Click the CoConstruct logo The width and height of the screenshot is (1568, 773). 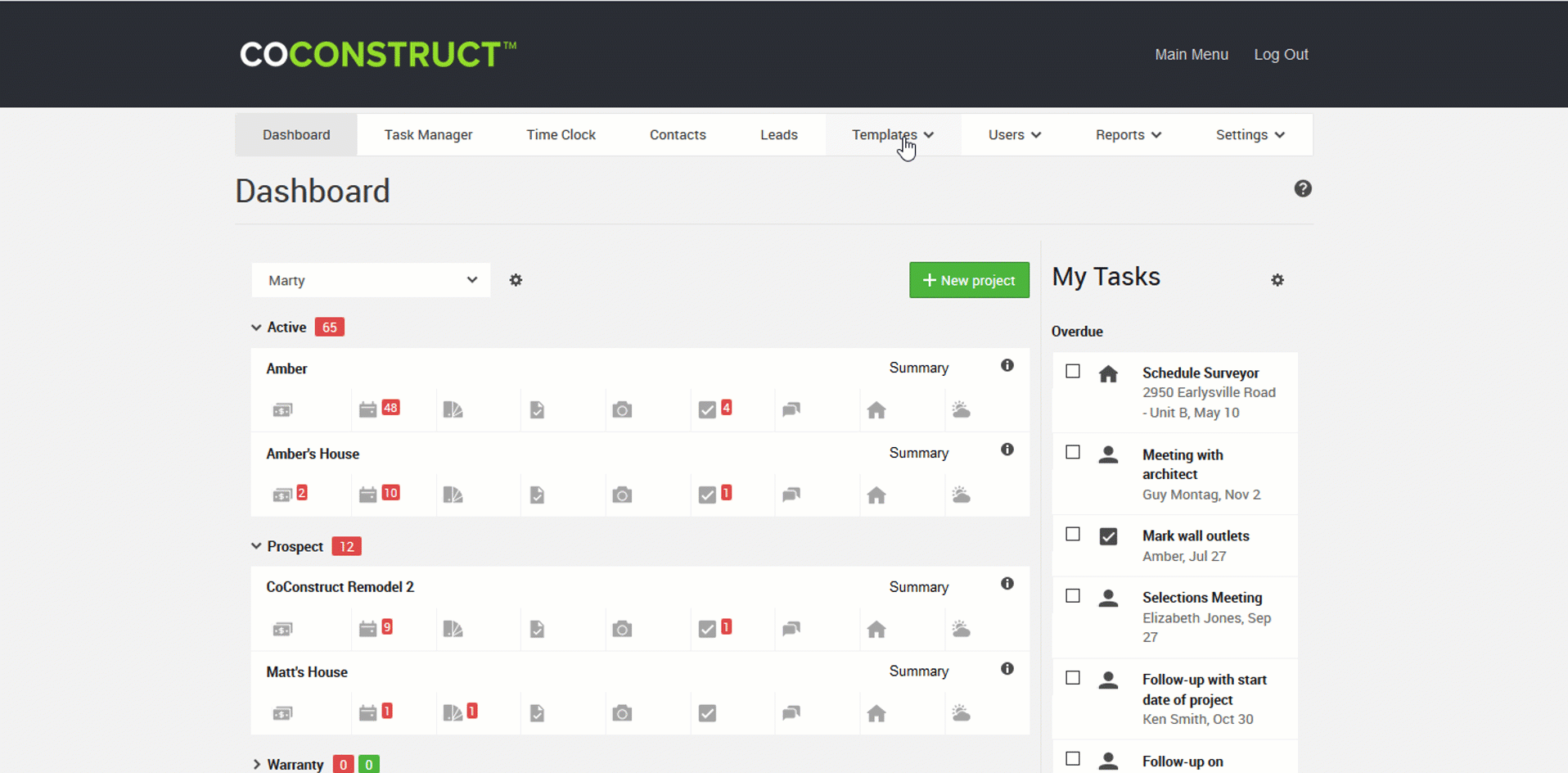(x=378, y=54)
